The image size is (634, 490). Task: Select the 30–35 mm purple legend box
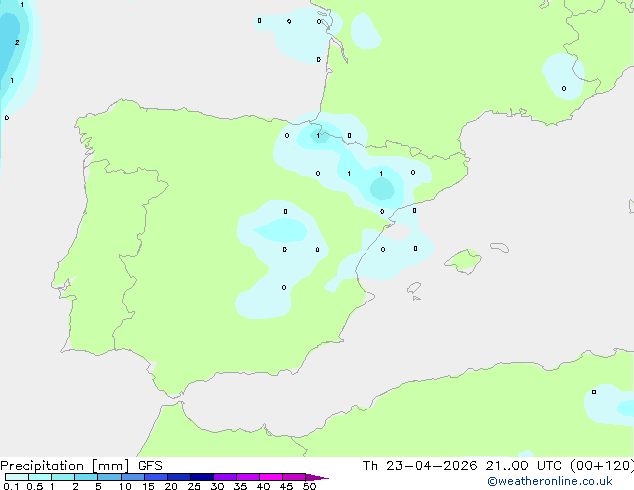pos(225,477)
